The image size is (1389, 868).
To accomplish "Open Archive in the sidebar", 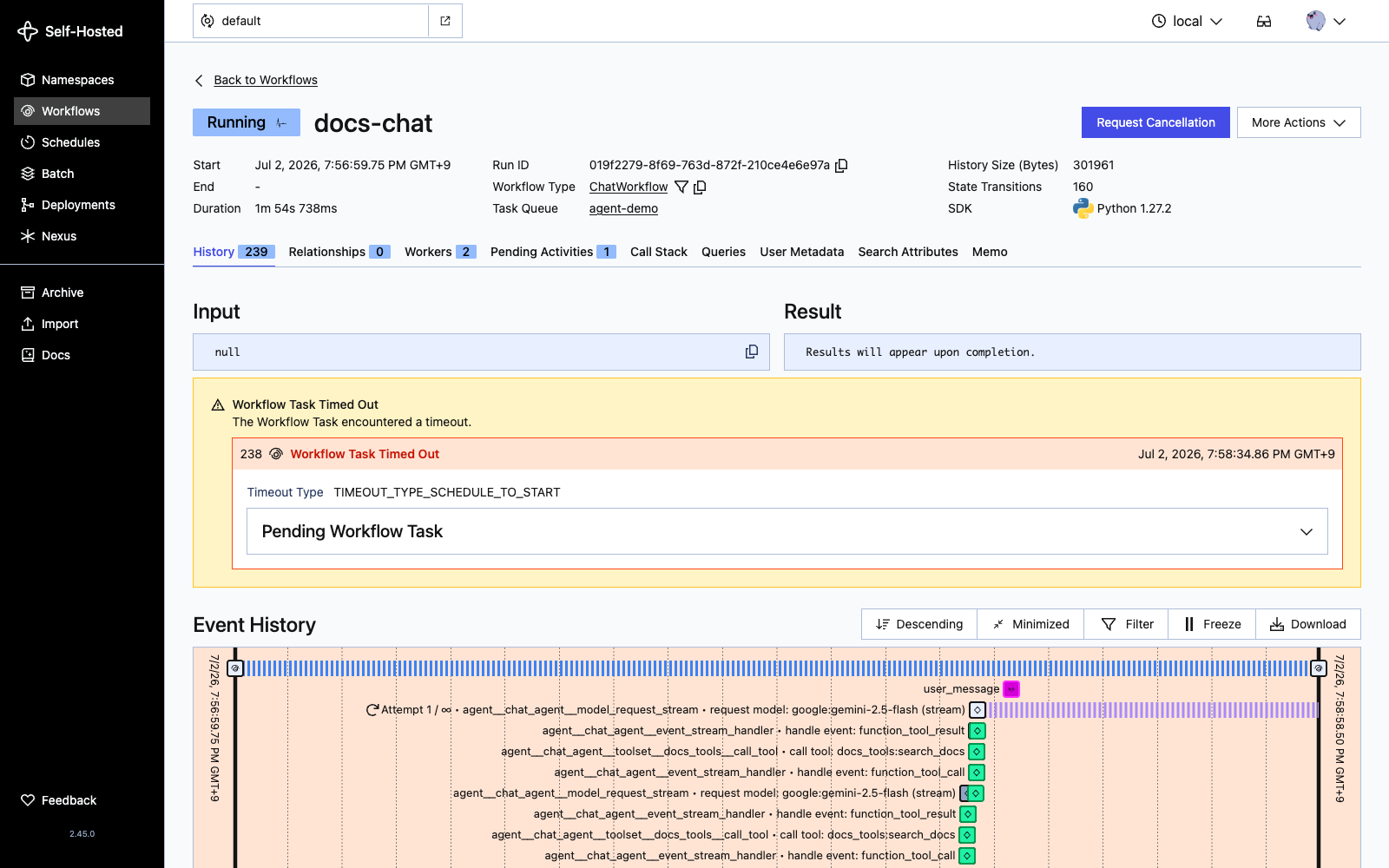I will click(x=82, y=293).
